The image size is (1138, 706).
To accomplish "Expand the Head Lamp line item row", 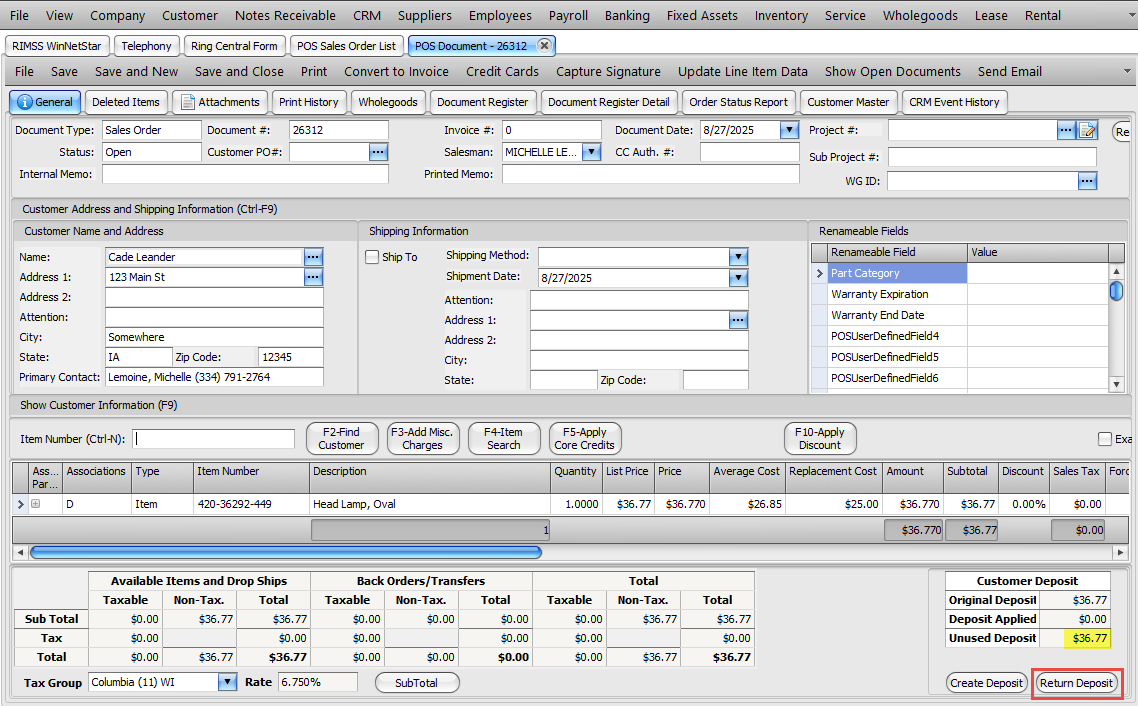I will tap(36, 505).
